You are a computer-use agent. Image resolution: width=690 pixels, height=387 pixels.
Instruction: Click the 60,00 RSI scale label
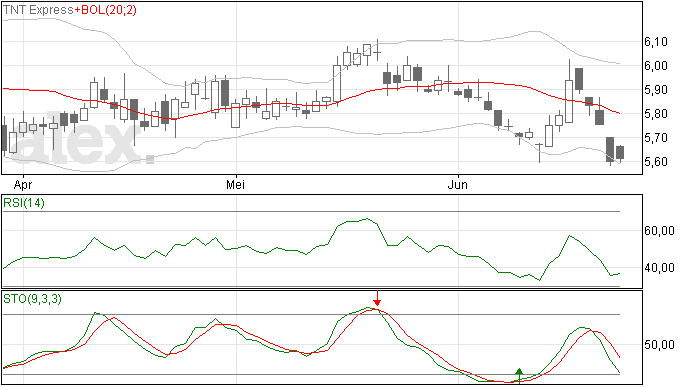point(659,231)
